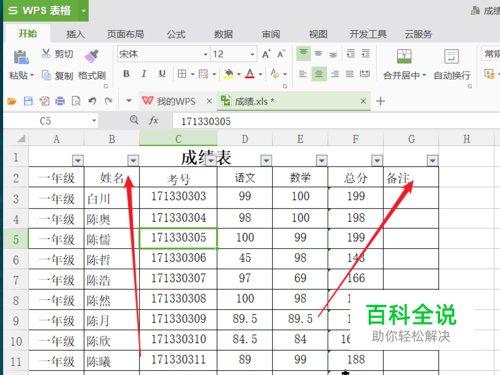Center text horizontally
500x375 pixels.
[x=319, y=74]
